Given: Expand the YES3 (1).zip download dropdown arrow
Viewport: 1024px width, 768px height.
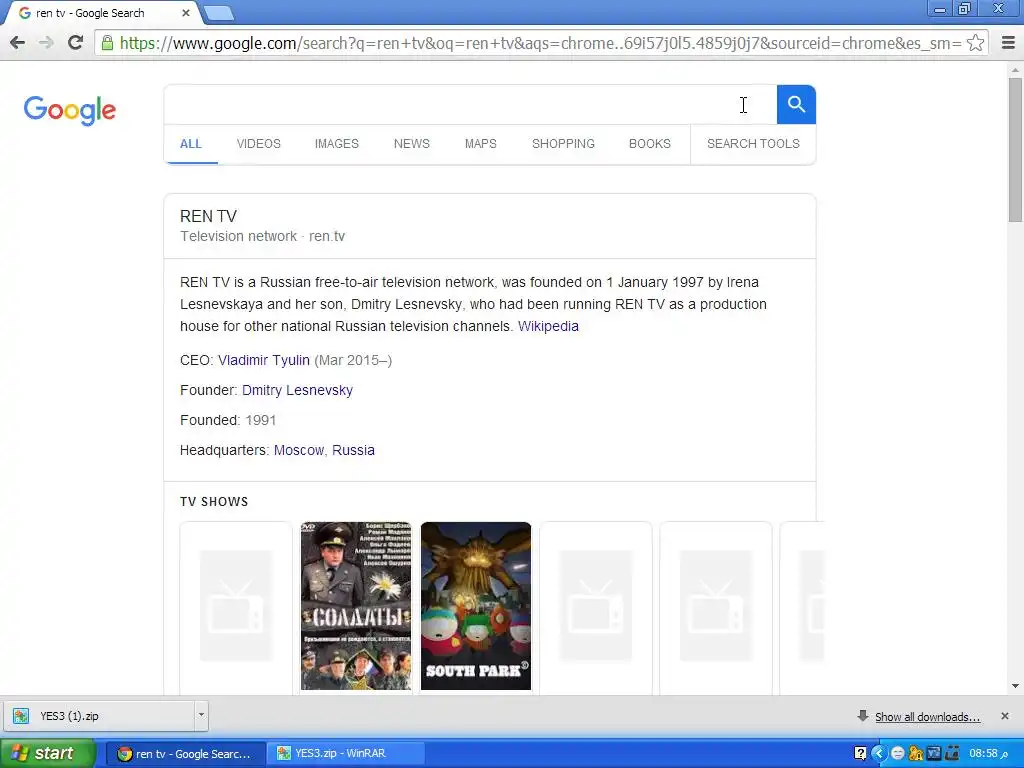Looking at the screenshot, I should click(x=201, y=715).
